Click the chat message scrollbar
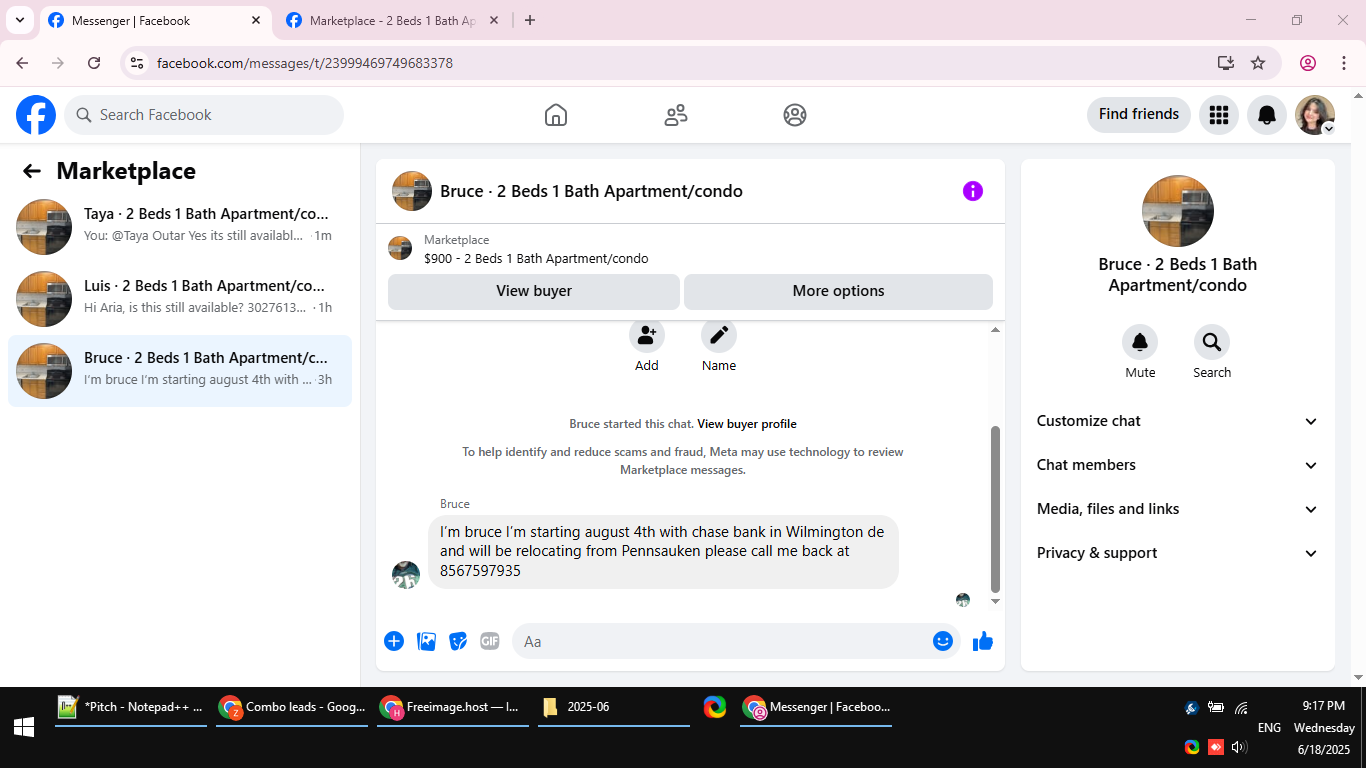This screenshot has width=1366, height=768. [x=995, y=509]
